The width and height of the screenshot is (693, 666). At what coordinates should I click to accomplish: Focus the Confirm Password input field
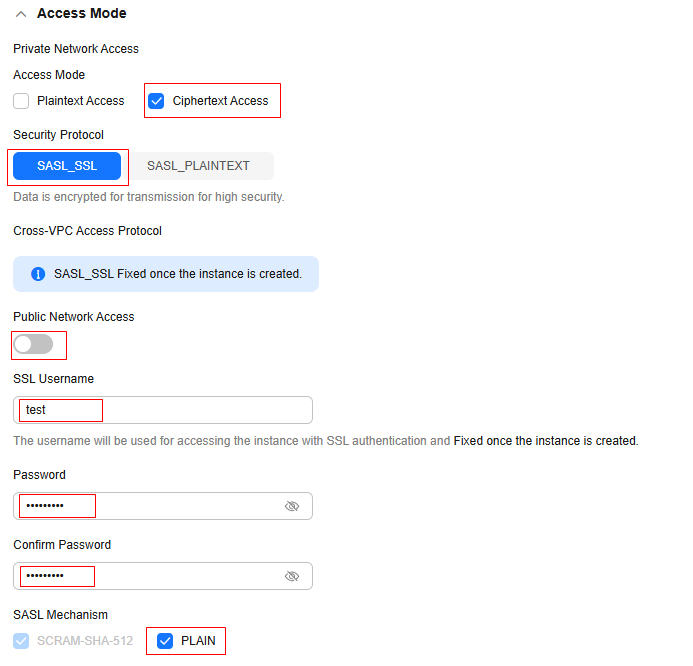pos(163,576)
